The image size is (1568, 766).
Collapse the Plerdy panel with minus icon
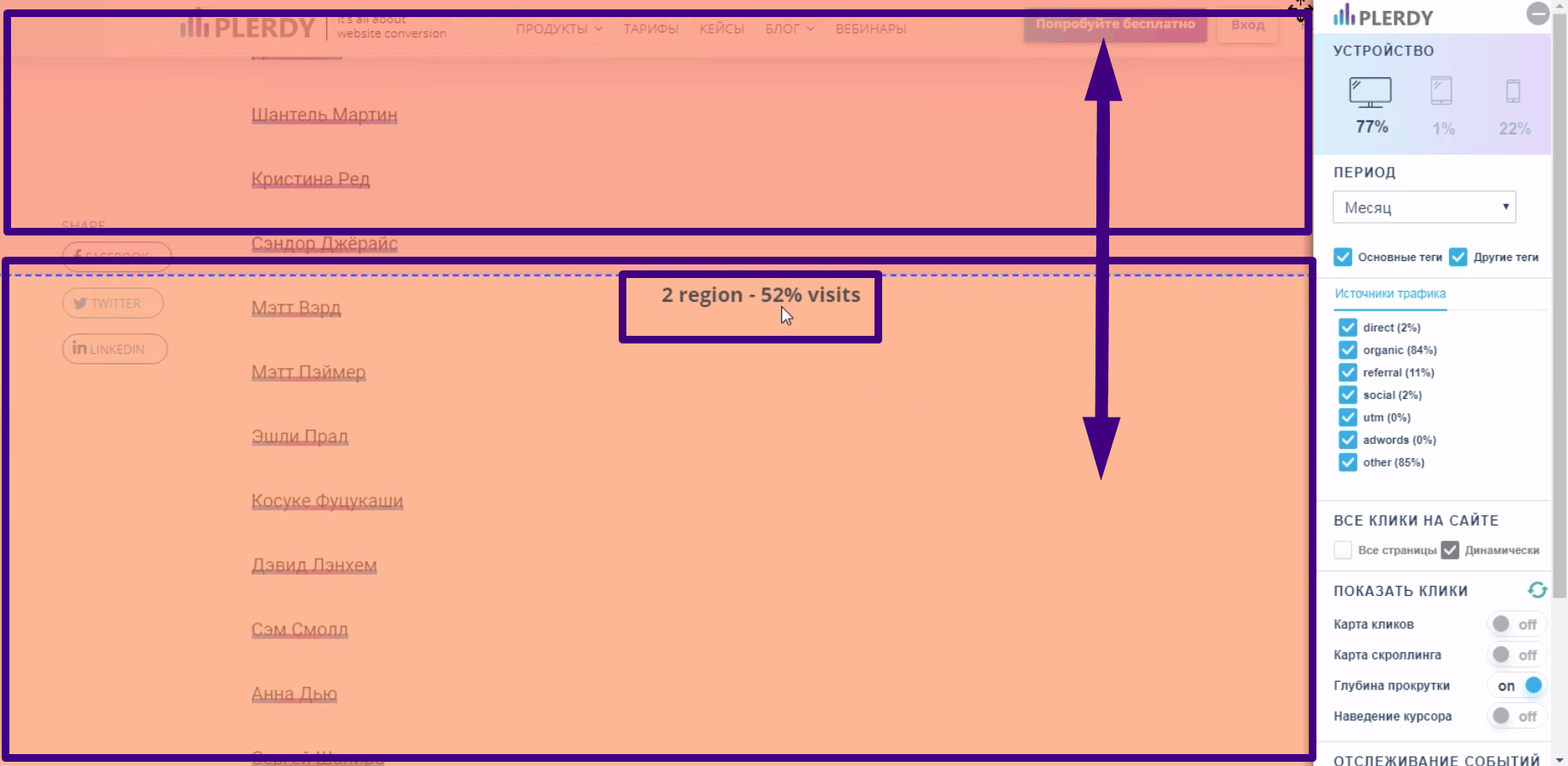(1537, 14)
